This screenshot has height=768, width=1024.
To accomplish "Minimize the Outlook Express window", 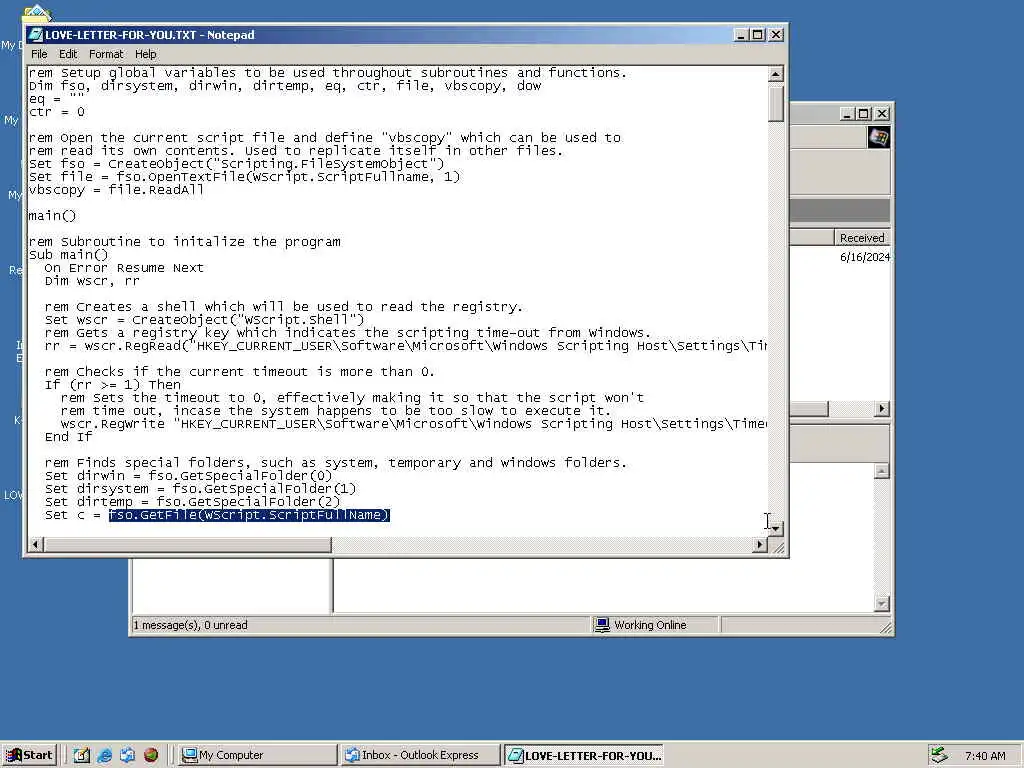I will (847, 114).
